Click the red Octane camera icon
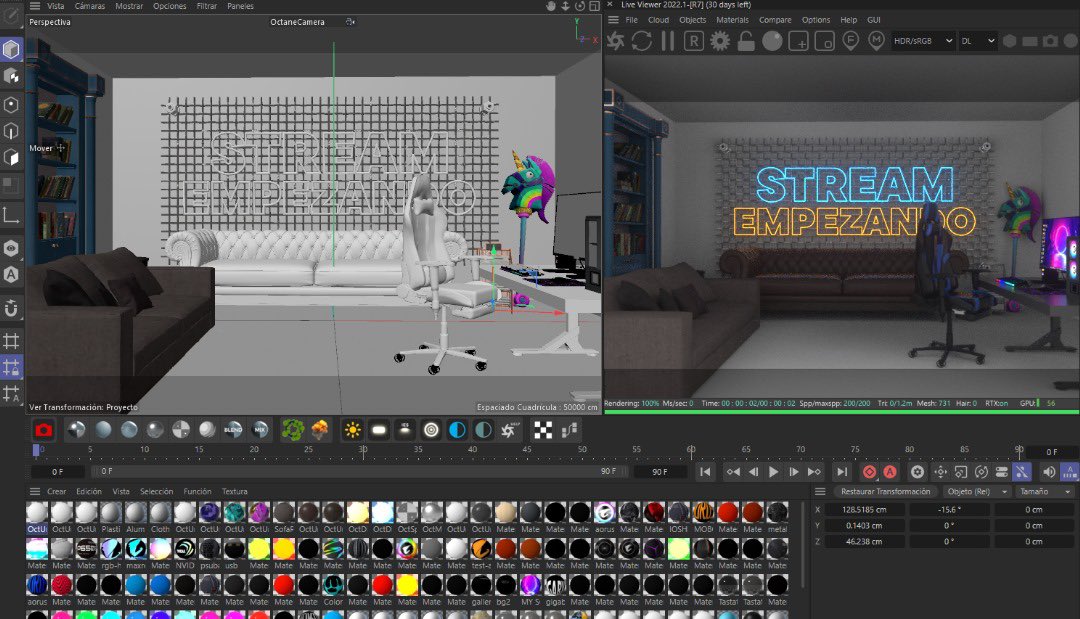1080x619 pixels. [x=43, y=430]
